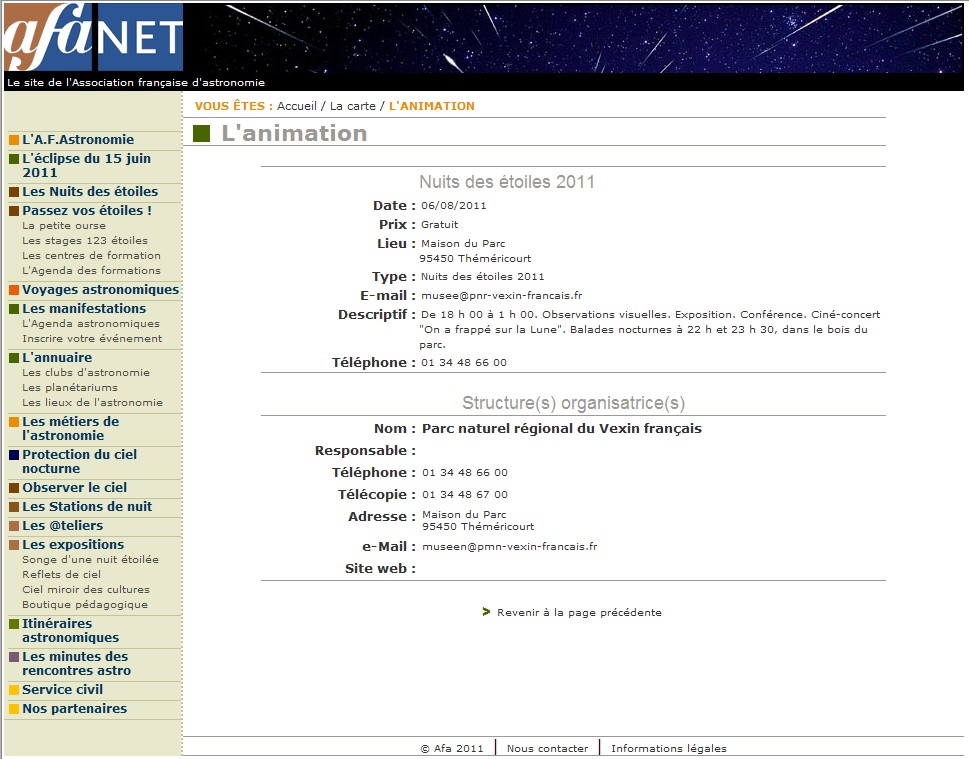The width and height of the screenshot is (969, 759).
Task: Click La carte in the breadcrumb
Action: tap(352, 106)
